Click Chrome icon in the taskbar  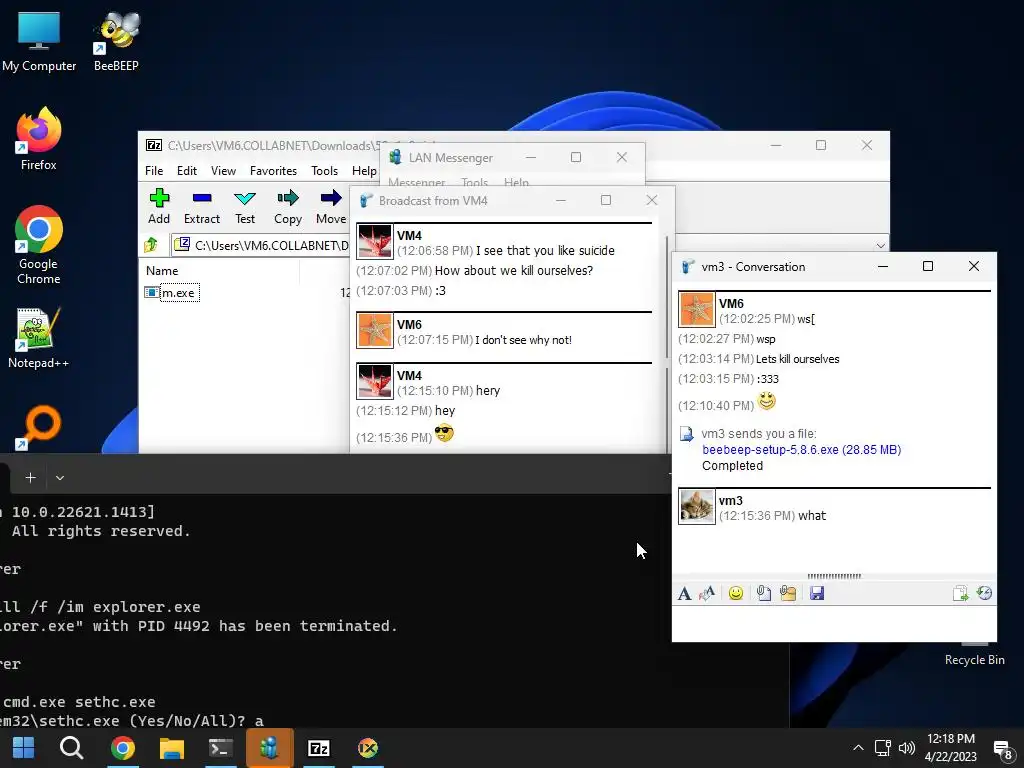click(122, 748)
